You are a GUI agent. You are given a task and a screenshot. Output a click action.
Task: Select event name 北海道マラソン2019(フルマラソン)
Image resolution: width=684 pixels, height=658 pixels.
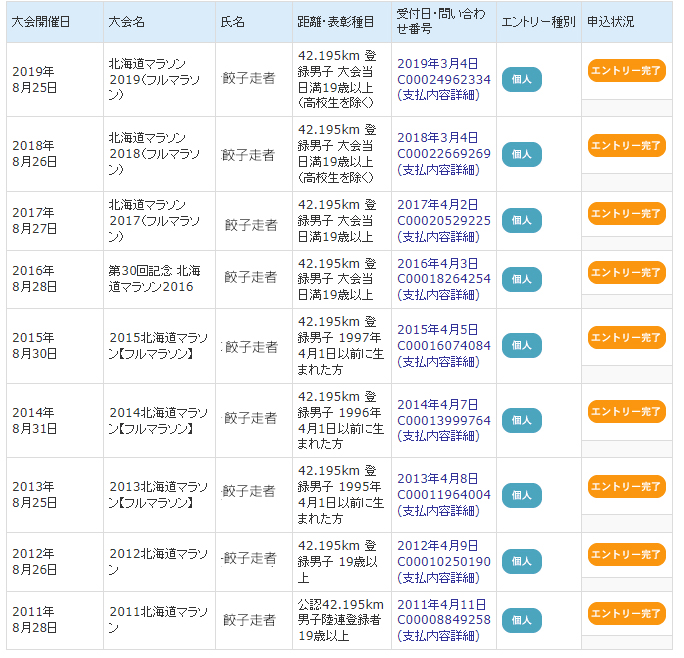click(154, 79)
